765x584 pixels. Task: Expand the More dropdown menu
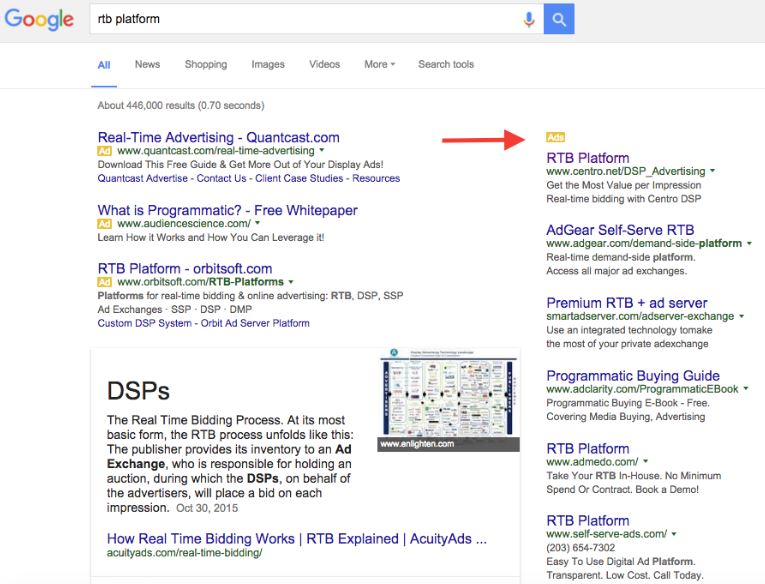380,64
